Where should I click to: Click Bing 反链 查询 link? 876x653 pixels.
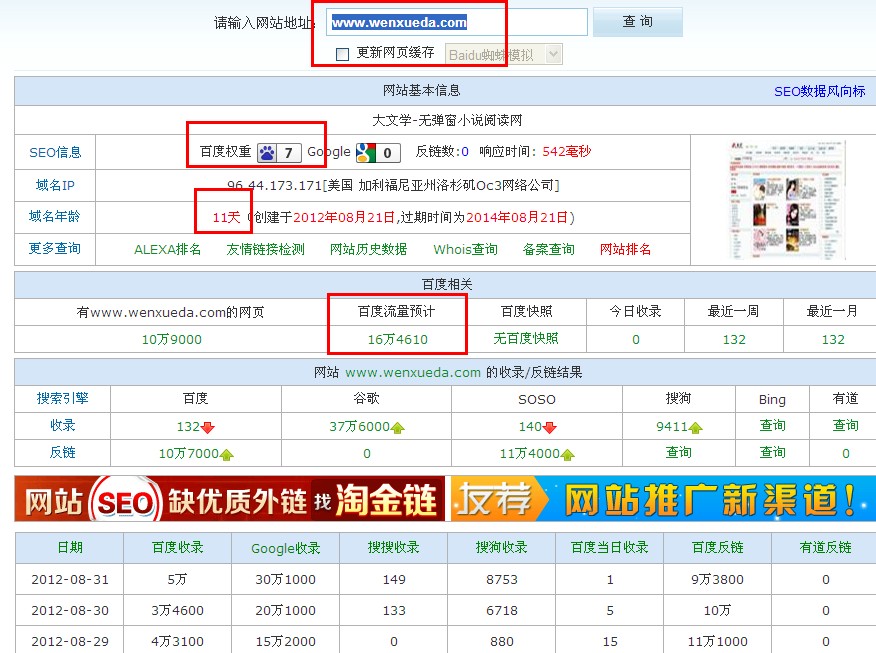click(x=773, y=452)
